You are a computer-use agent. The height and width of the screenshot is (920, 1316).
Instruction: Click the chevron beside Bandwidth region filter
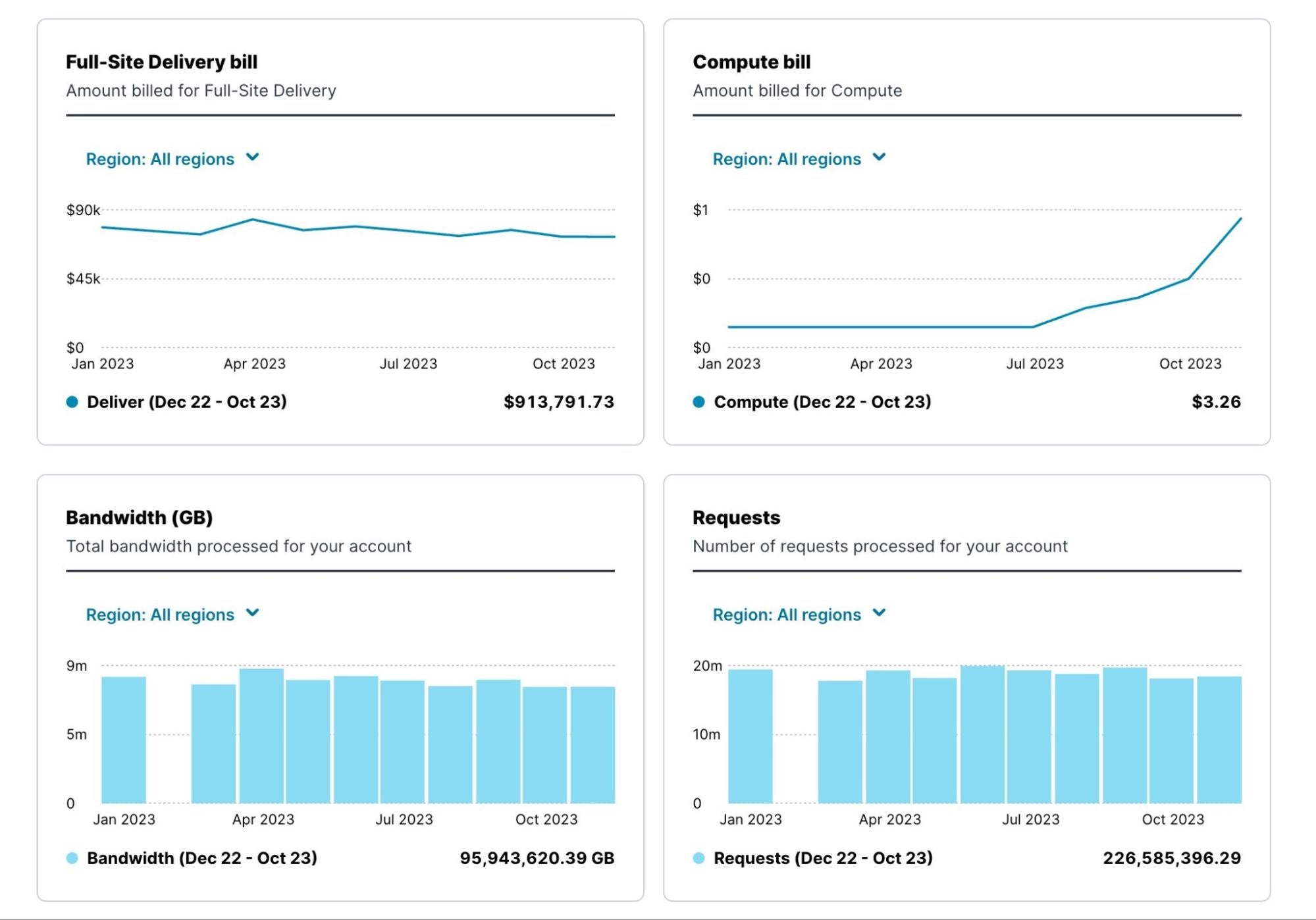[253, 613]
